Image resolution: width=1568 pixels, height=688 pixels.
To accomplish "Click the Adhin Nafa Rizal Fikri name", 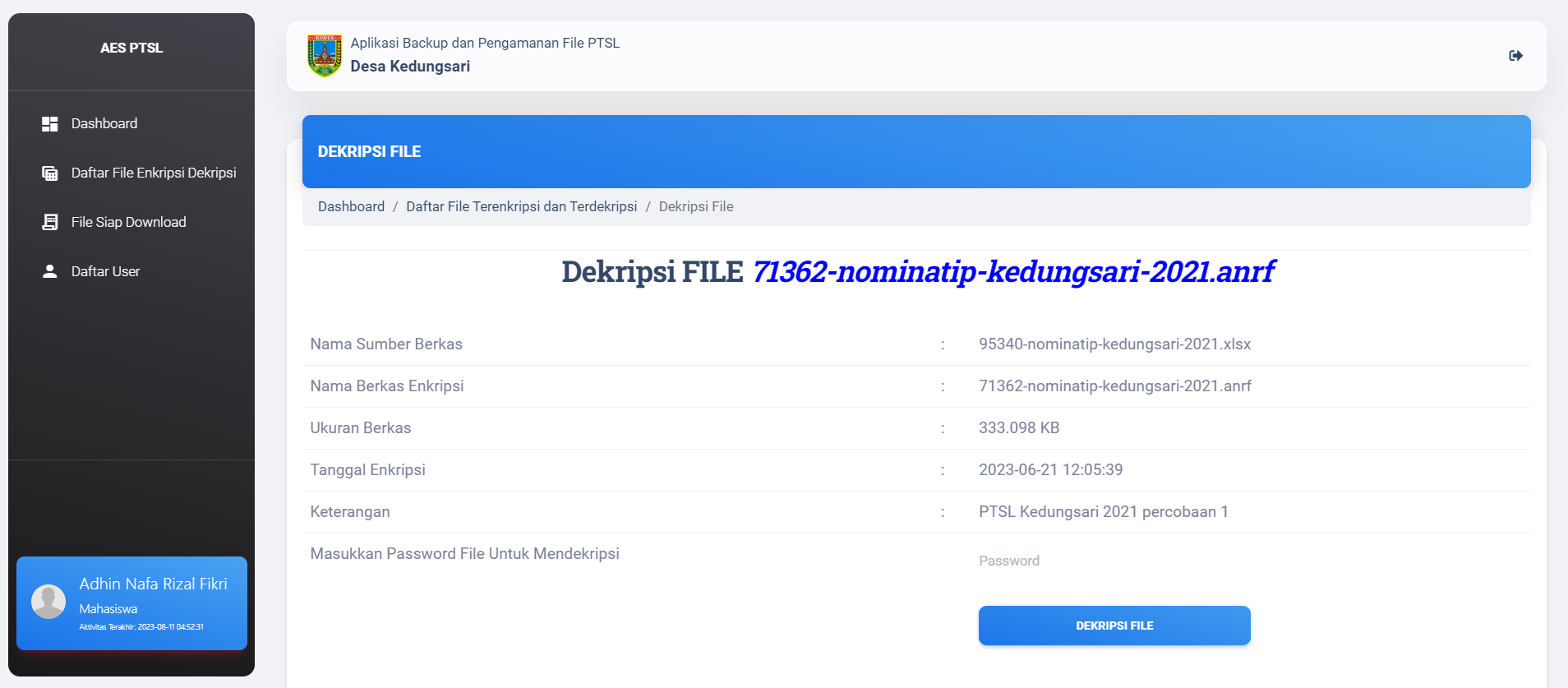I will point(153,584).
